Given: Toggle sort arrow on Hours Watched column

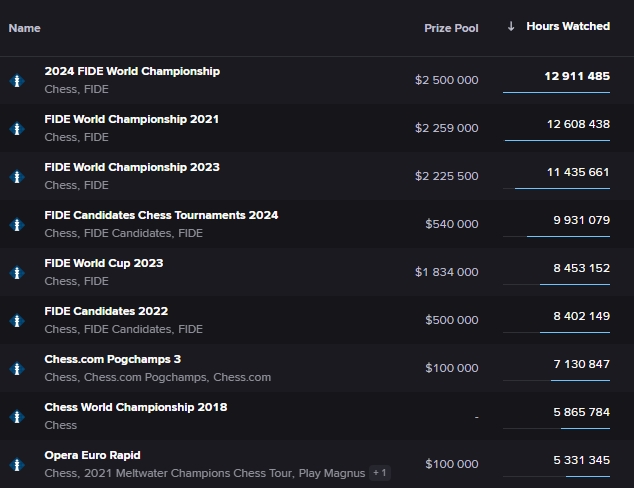Looking at the screenshot, I should pyautogui.click(x=512, y=27).
